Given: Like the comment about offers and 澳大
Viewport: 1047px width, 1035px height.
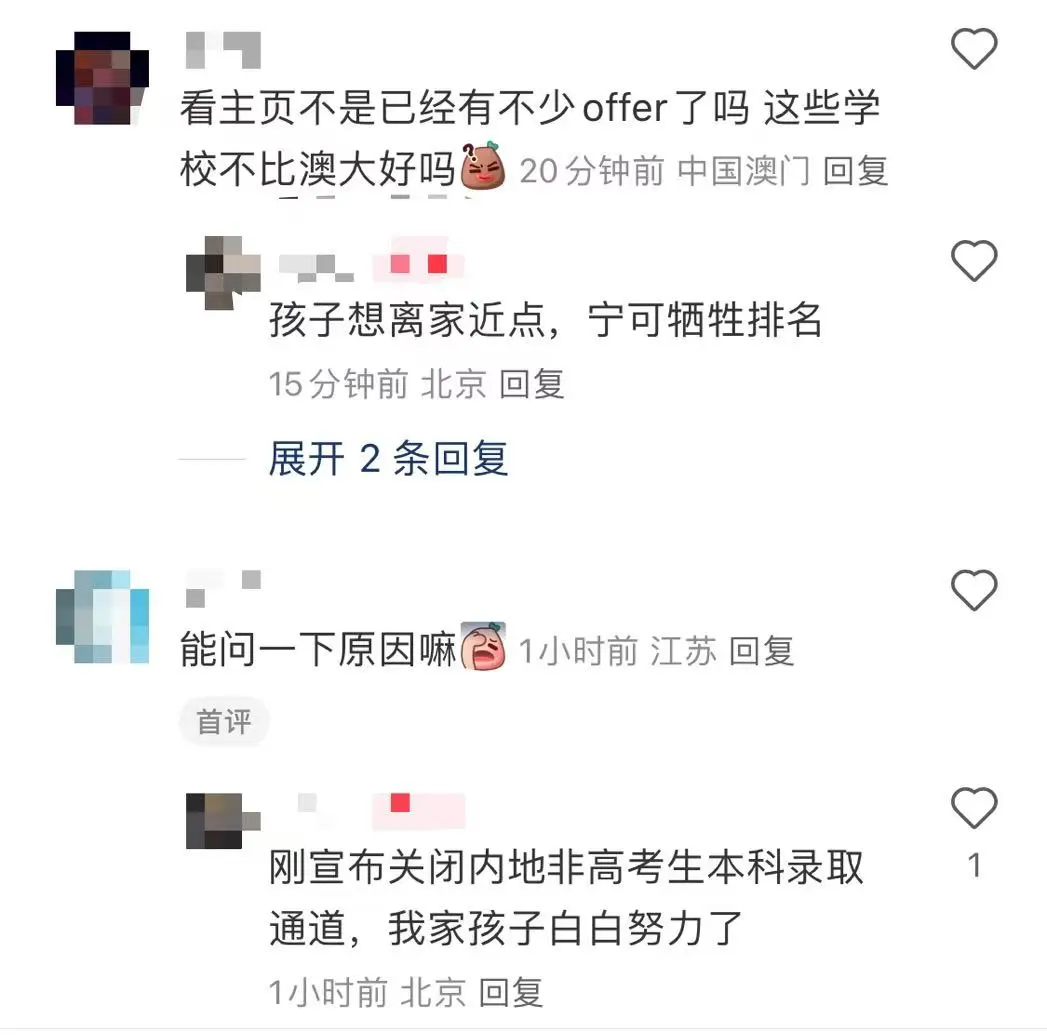Looking at the screenshot, I should click(974, 49).
